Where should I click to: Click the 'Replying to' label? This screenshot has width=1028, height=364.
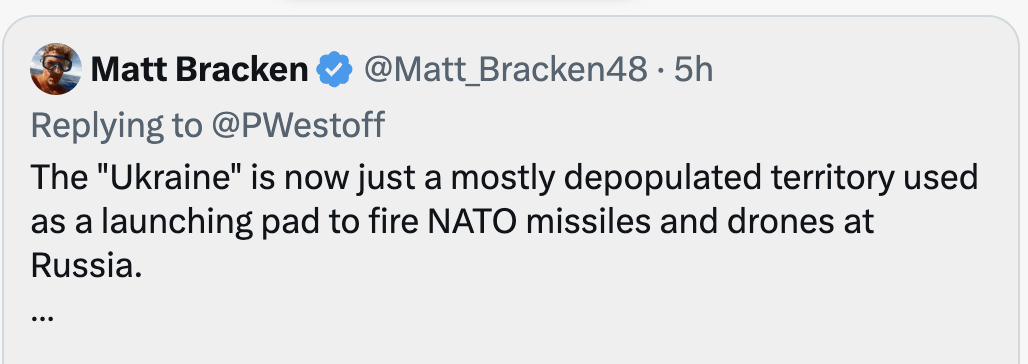pyautogui.click(x=116, y=125)
